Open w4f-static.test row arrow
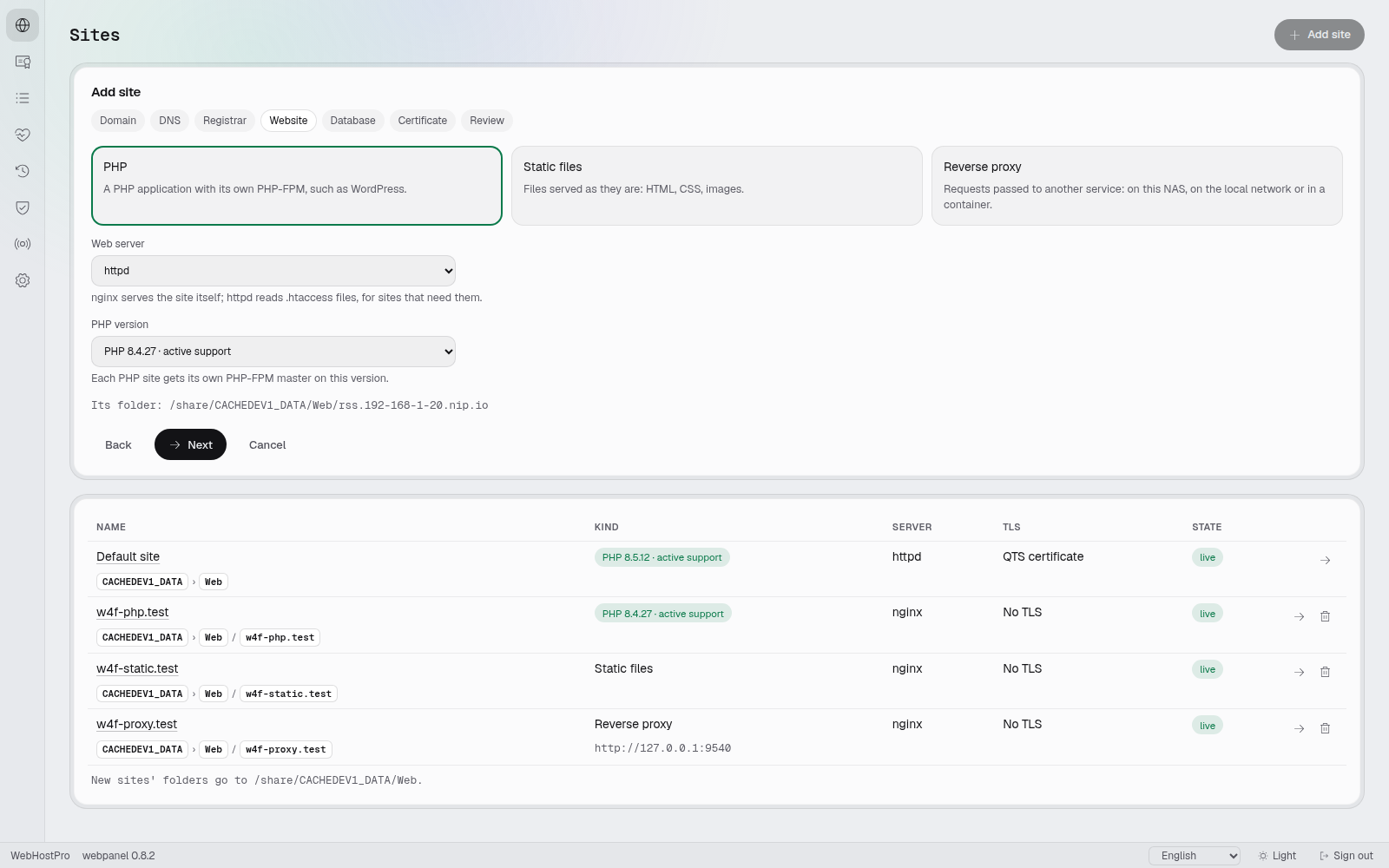The height and width of the screenshot is (868, 1389). pos(1299,672)
